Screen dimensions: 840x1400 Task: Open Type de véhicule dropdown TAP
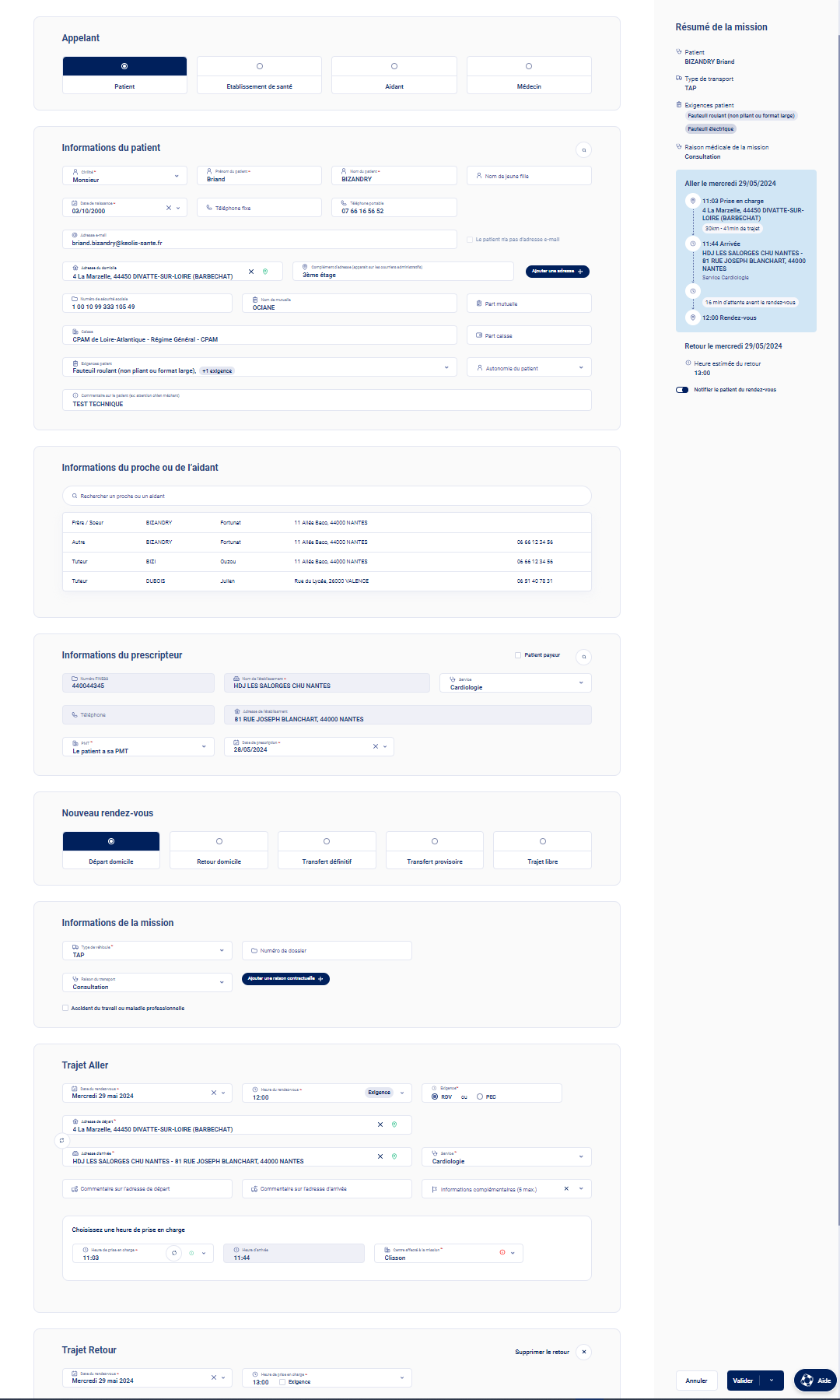click(147, 951)
